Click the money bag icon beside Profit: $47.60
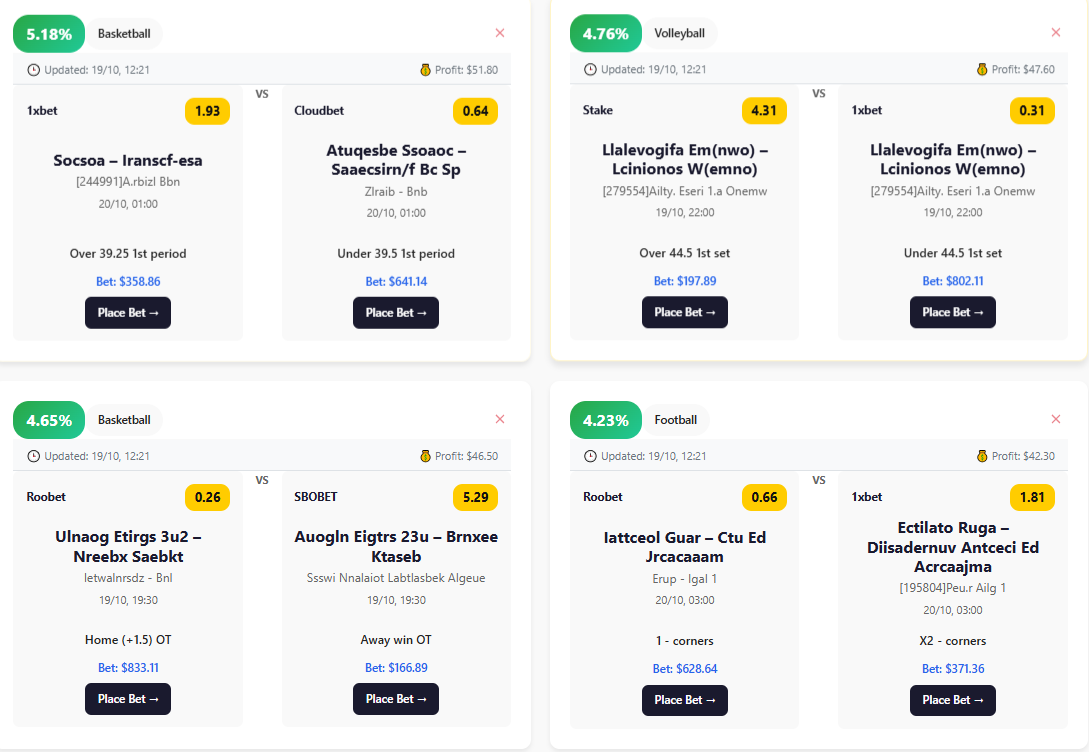Screen dimensions: 1089x752 point(982,70)
